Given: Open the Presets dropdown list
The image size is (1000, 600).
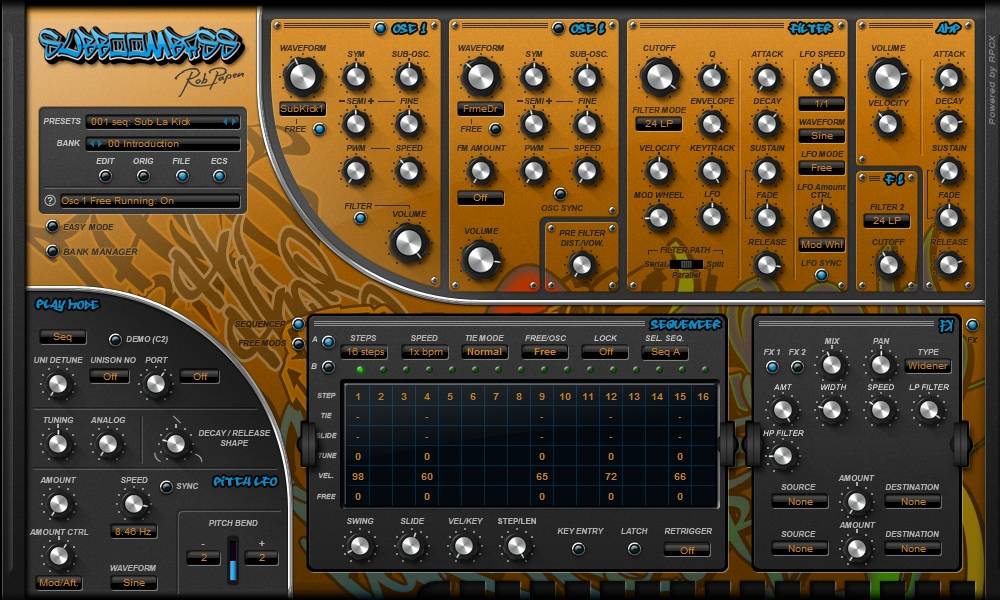Looking at the screenshot, I should 162,122.
